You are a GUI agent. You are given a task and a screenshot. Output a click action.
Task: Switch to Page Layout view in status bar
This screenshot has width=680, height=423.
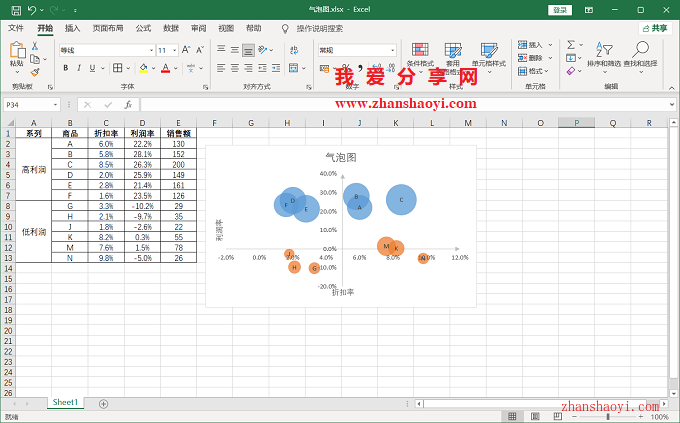coord(535,416)
